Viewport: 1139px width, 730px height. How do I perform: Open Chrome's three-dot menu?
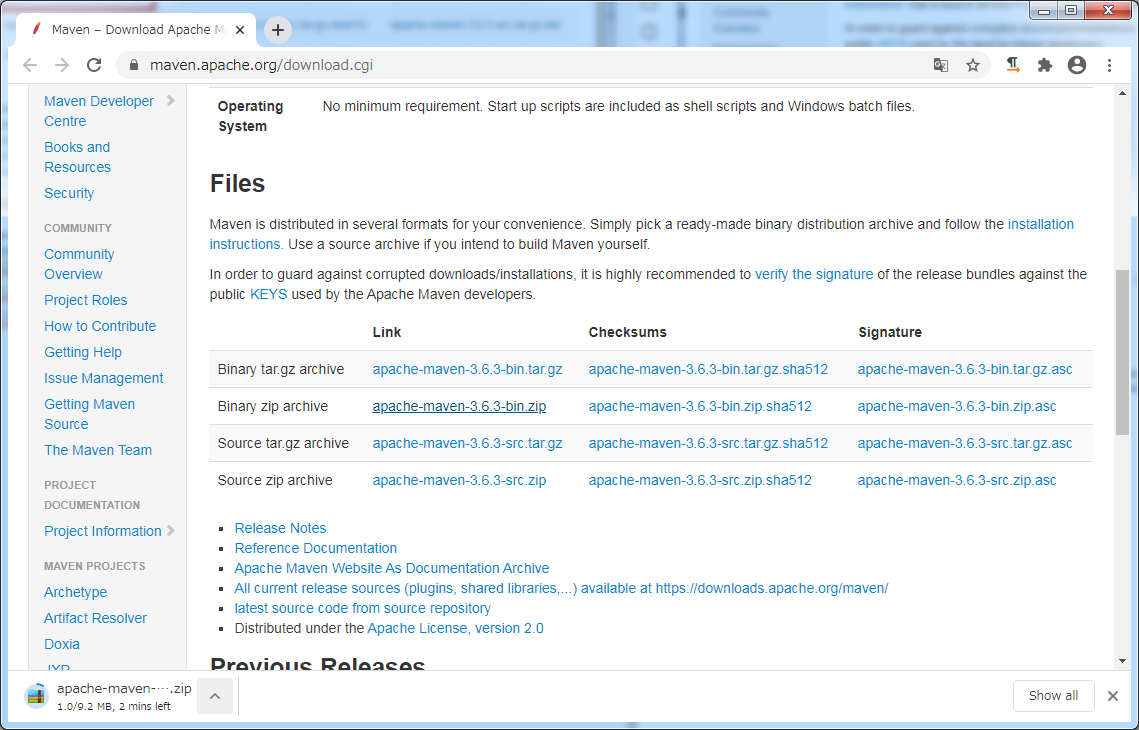click(x=1109, y=65)
